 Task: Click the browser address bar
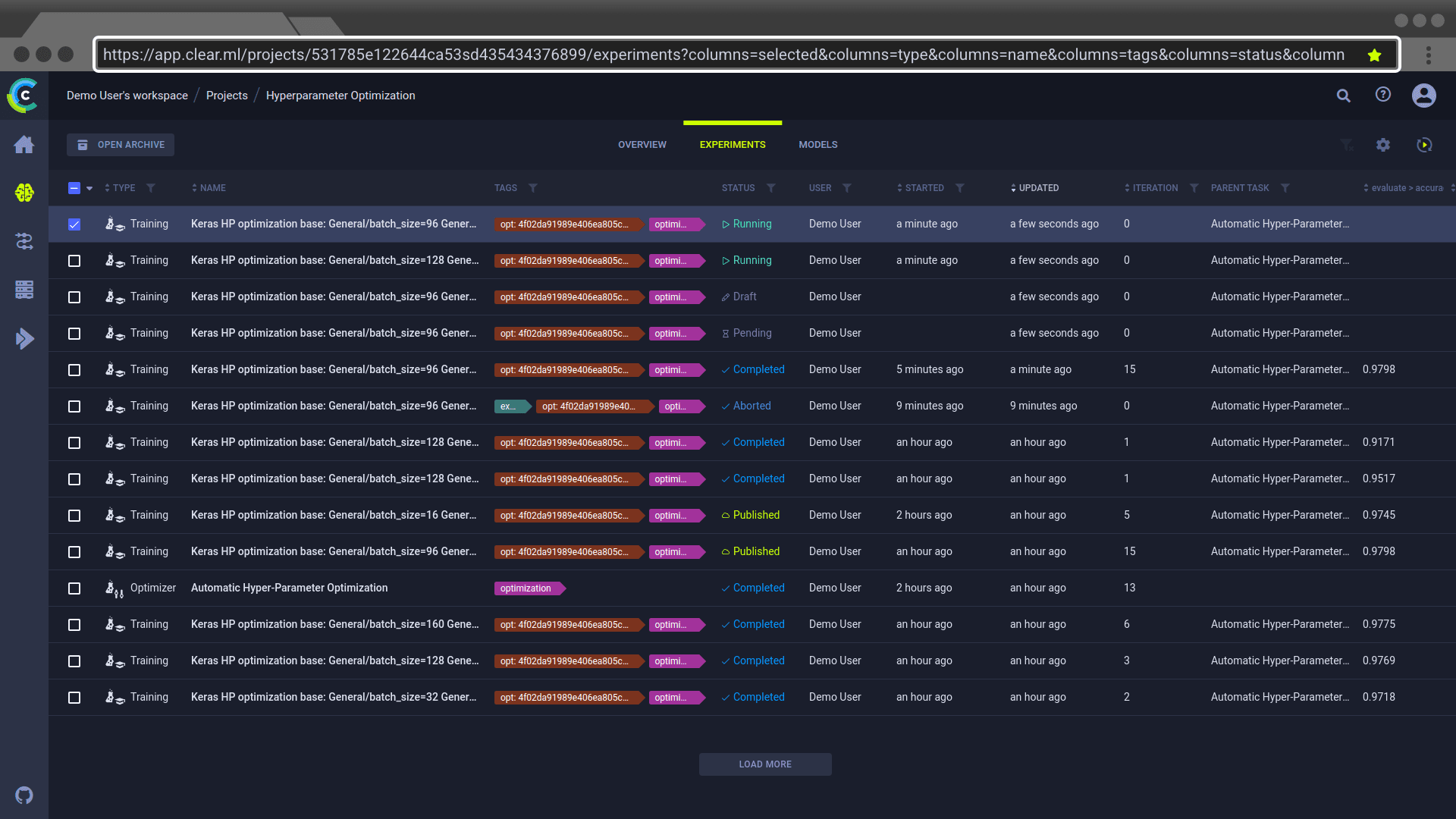point(746,55)
